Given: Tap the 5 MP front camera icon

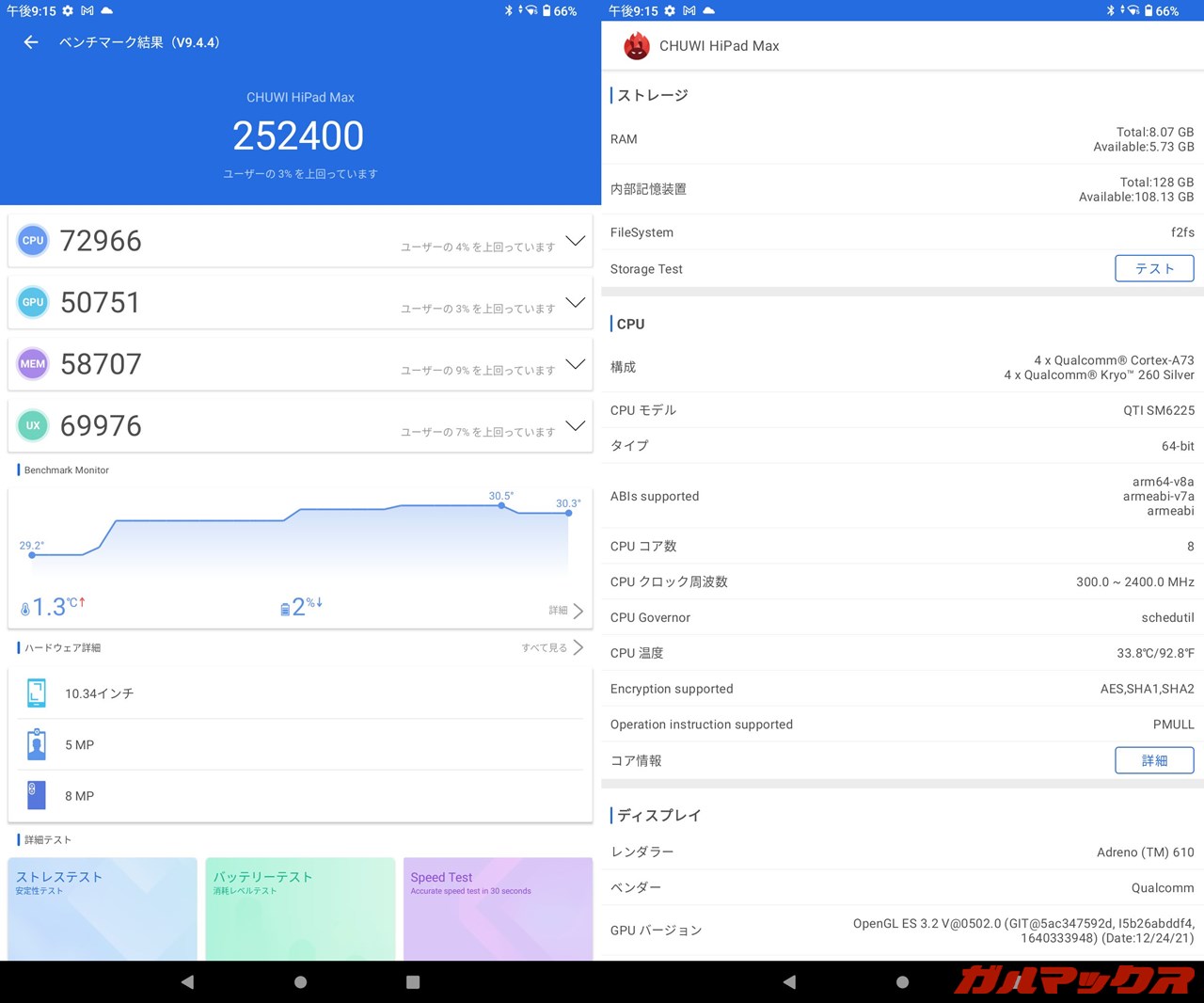Looking at the screenshot, I should (x=37, y=744).
